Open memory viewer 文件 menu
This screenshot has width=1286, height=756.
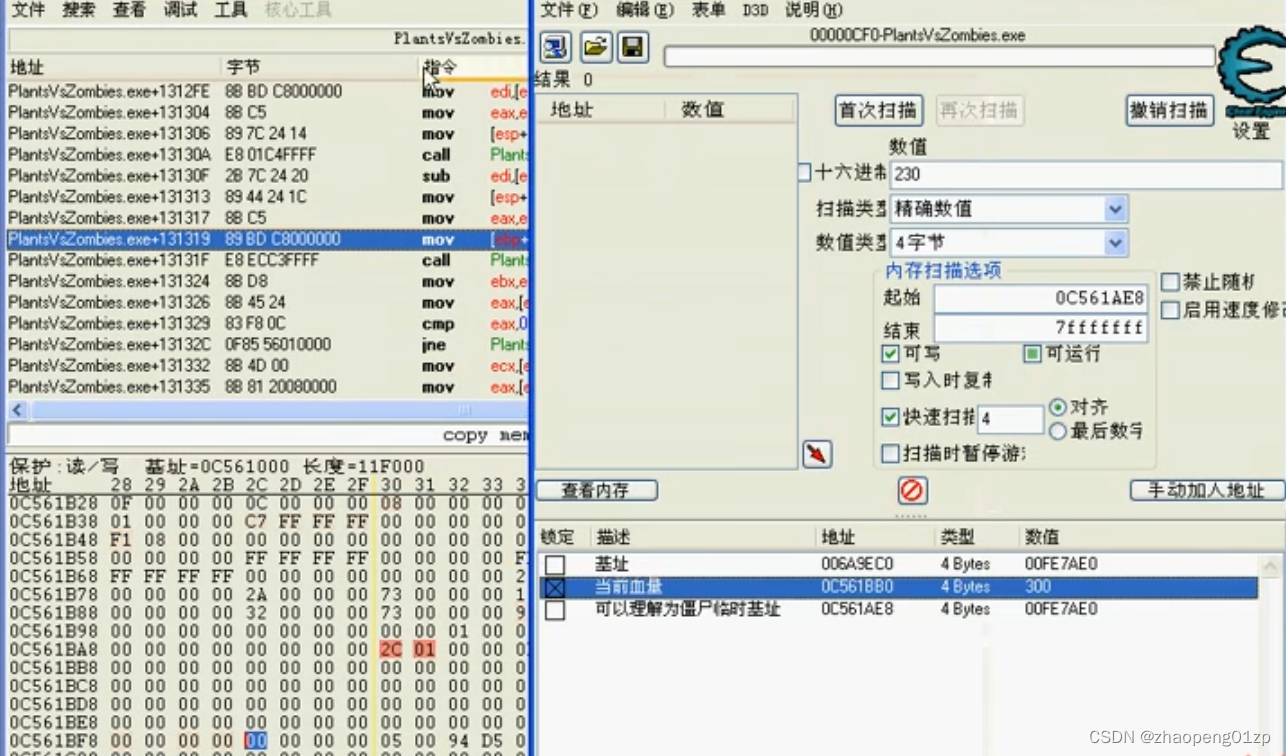click(x=28, y=10)
